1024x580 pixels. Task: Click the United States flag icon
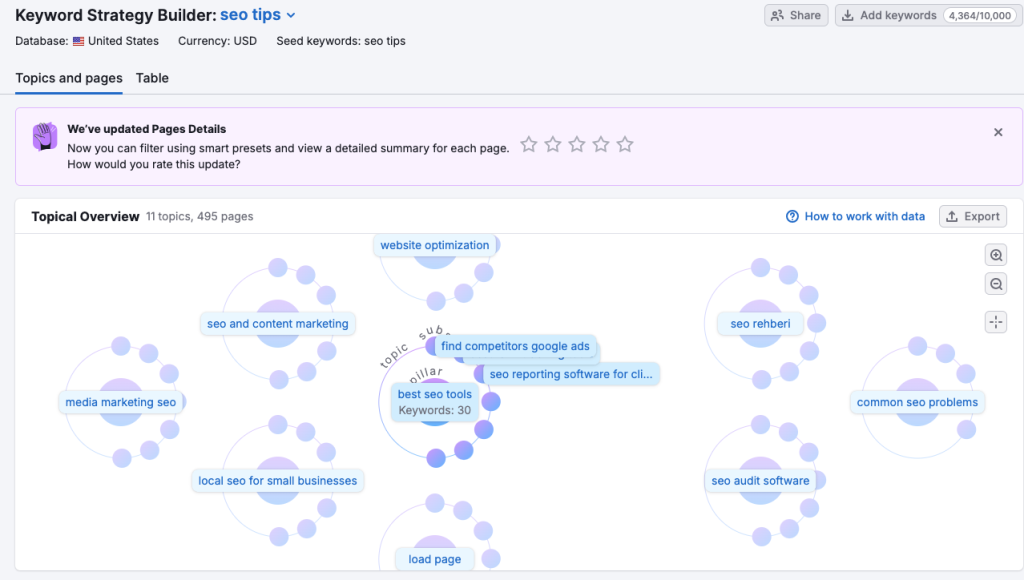pos(78,41)
